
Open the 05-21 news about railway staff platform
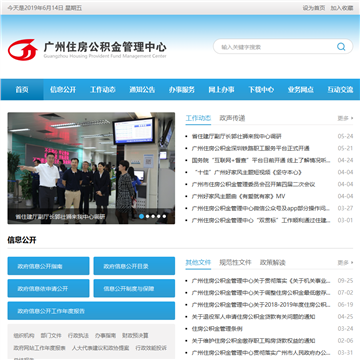pyautogui.click(x=251, y=148)
